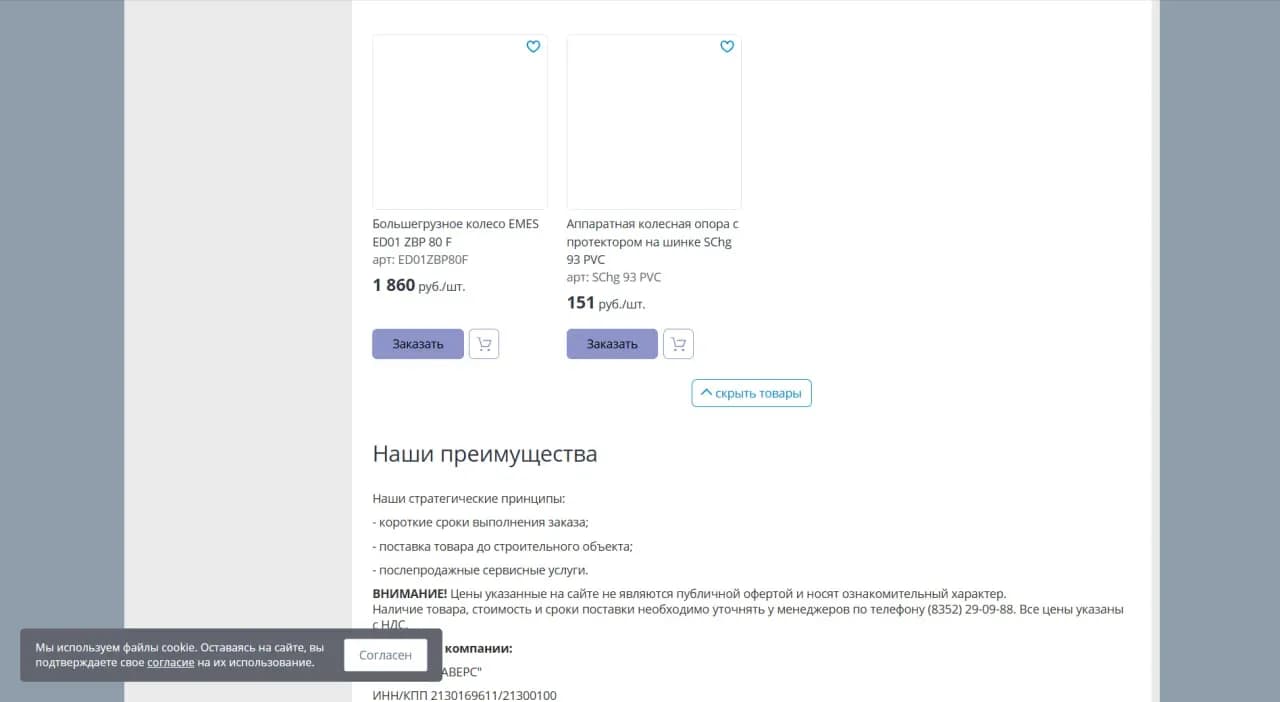The height and width of the screenshot is (702, 1280).
Task: Accept cookies by pressing Согласен
Action: [x=385, y=654]
